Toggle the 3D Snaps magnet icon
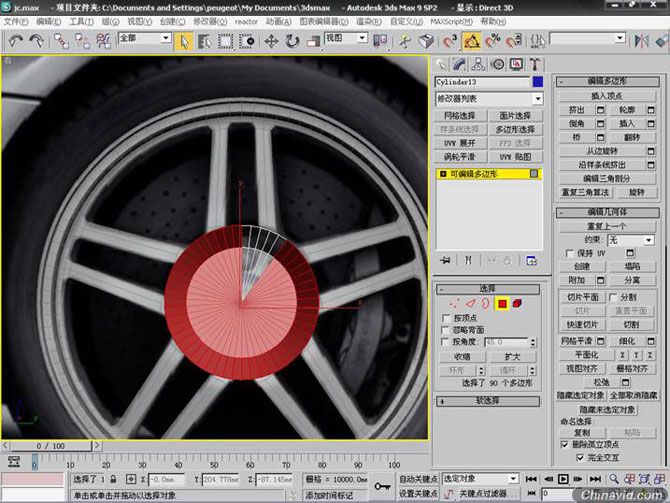Image resolution: width=670 pixels, height=503 pixels. click(449, 41)
